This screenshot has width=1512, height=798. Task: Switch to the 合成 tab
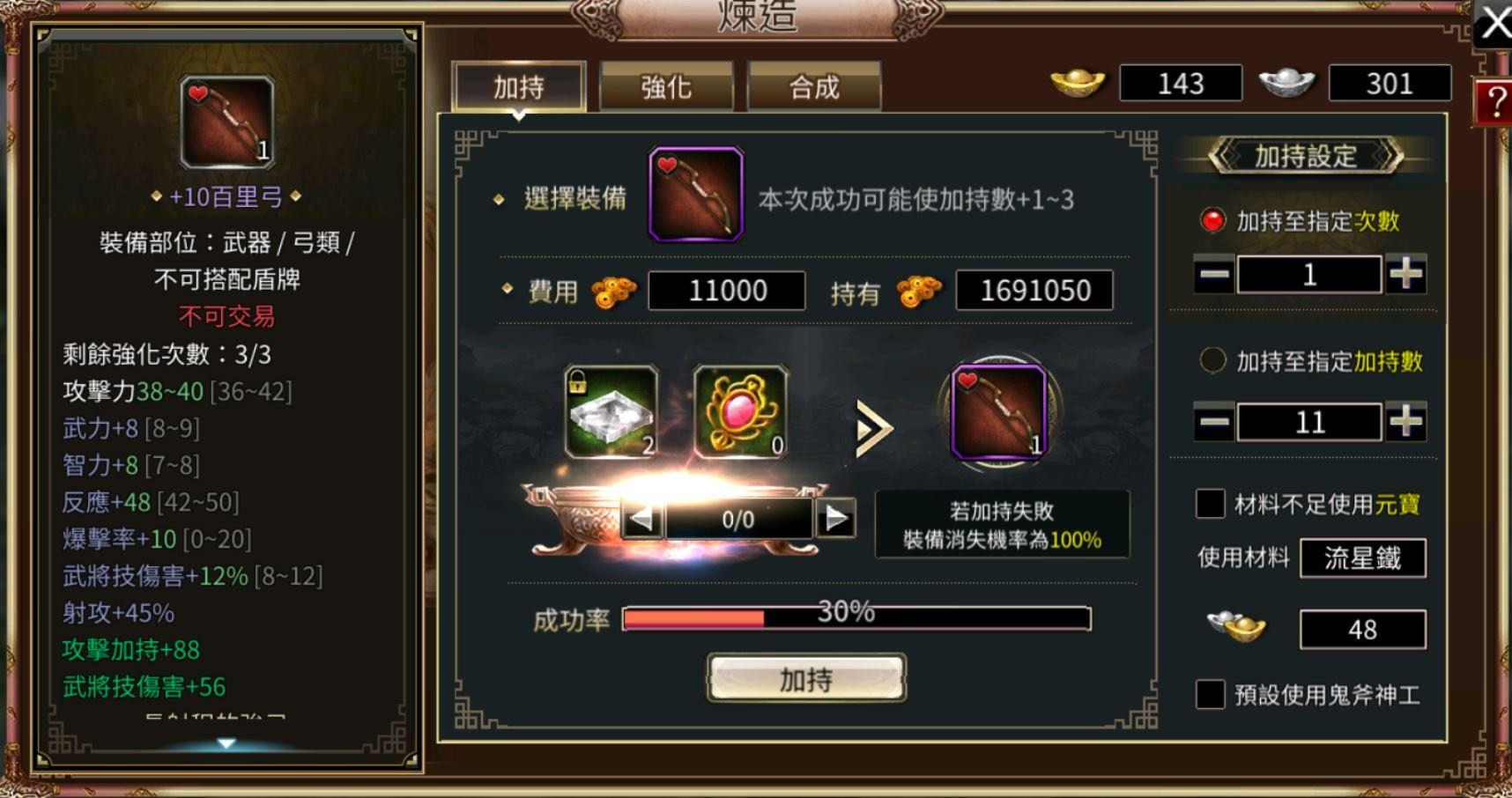pyautogui.click(x=814, y=86)
